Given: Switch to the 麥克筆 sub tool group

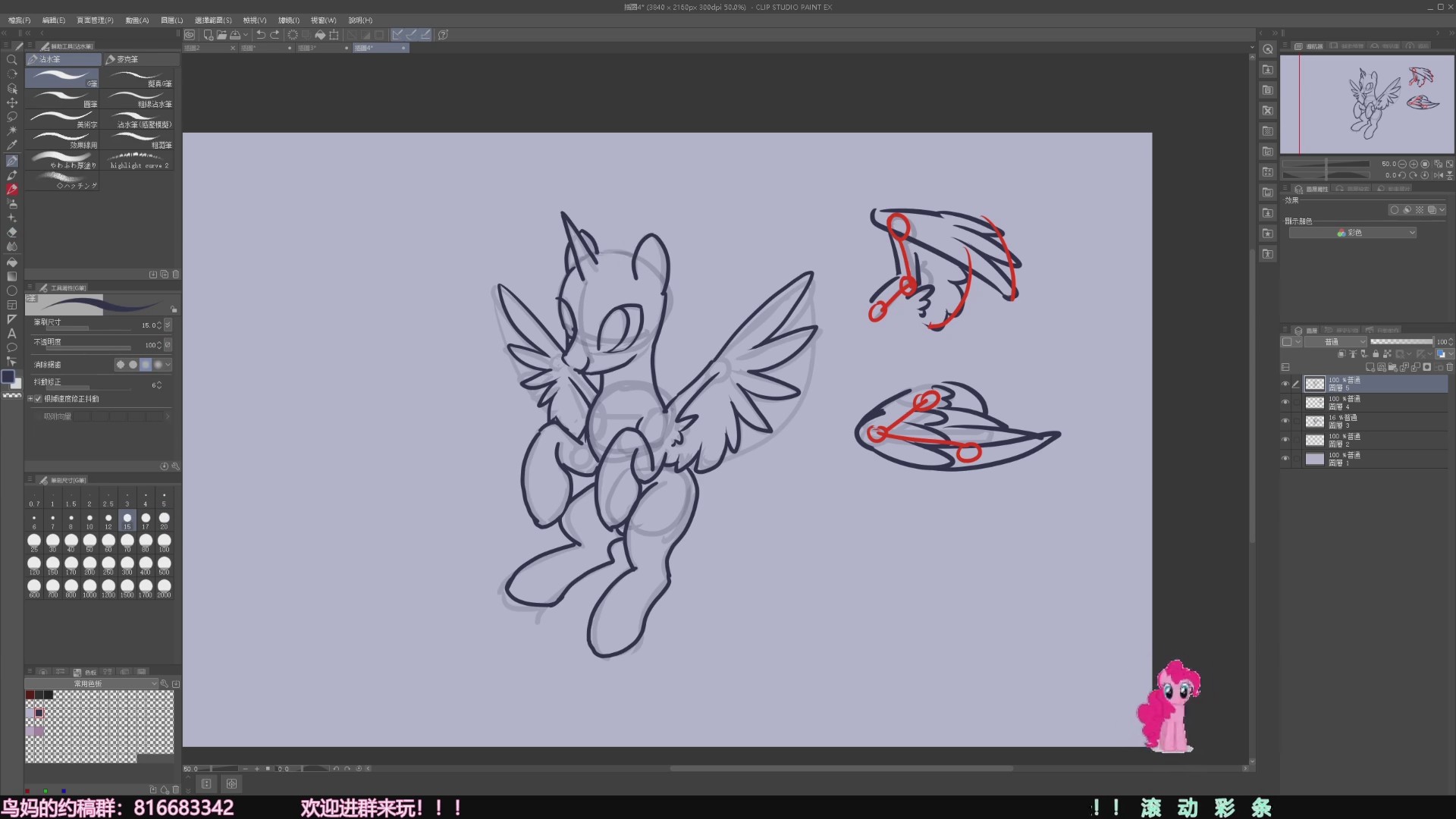Looking at the screenshot, I should (x=140, y=59).
